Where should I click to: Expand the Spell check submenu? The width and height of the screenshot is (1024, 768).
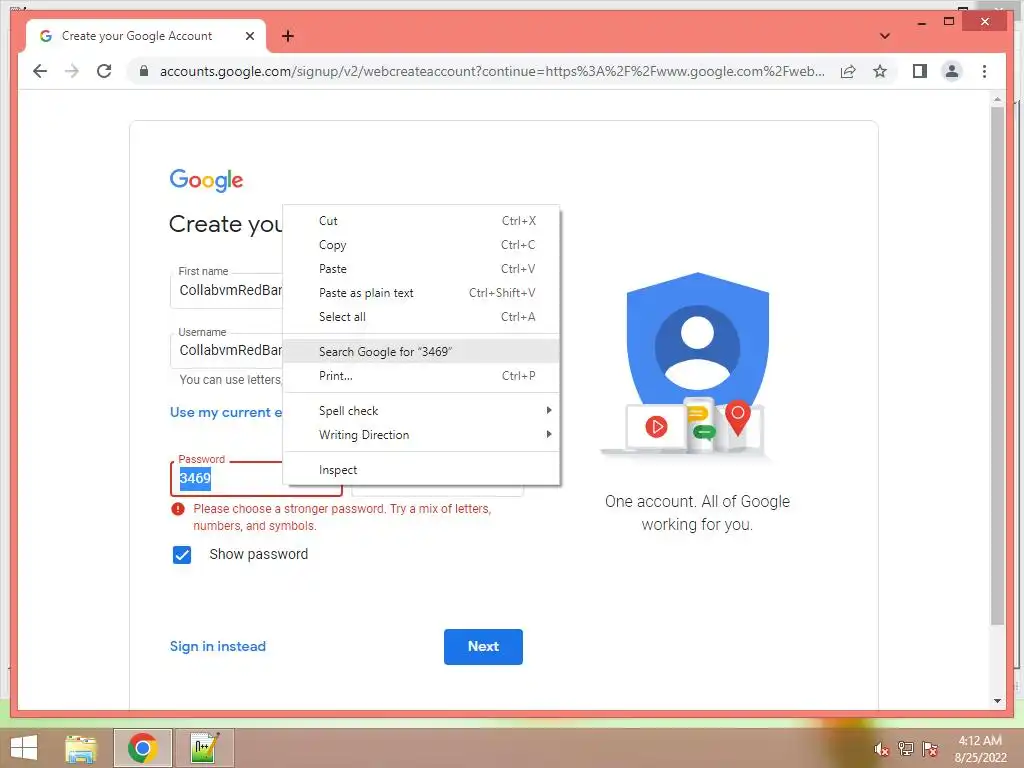[421, 411]
